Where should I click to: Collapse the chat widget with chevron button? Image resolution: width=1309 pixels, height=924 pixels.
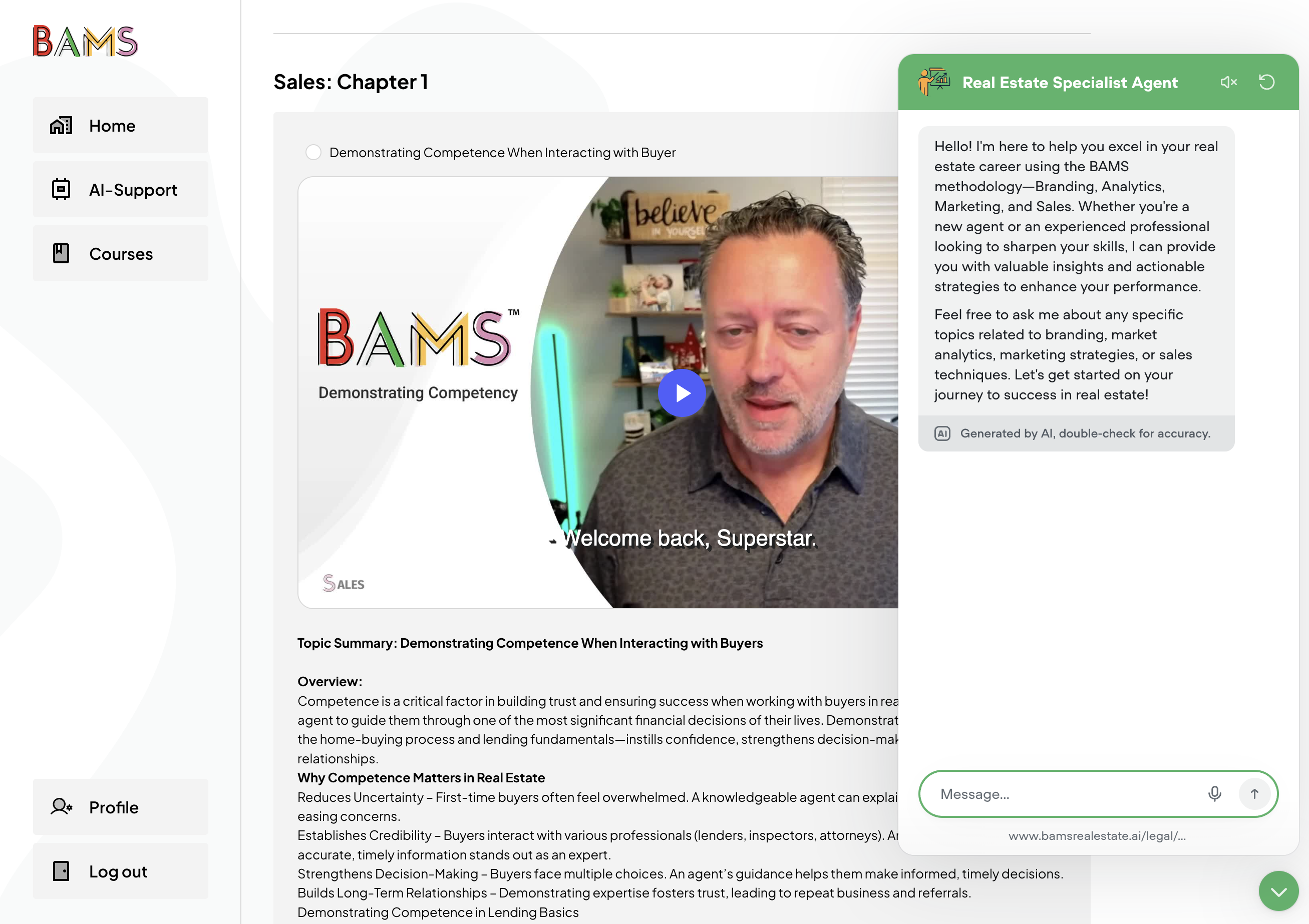click(1279, 891)
